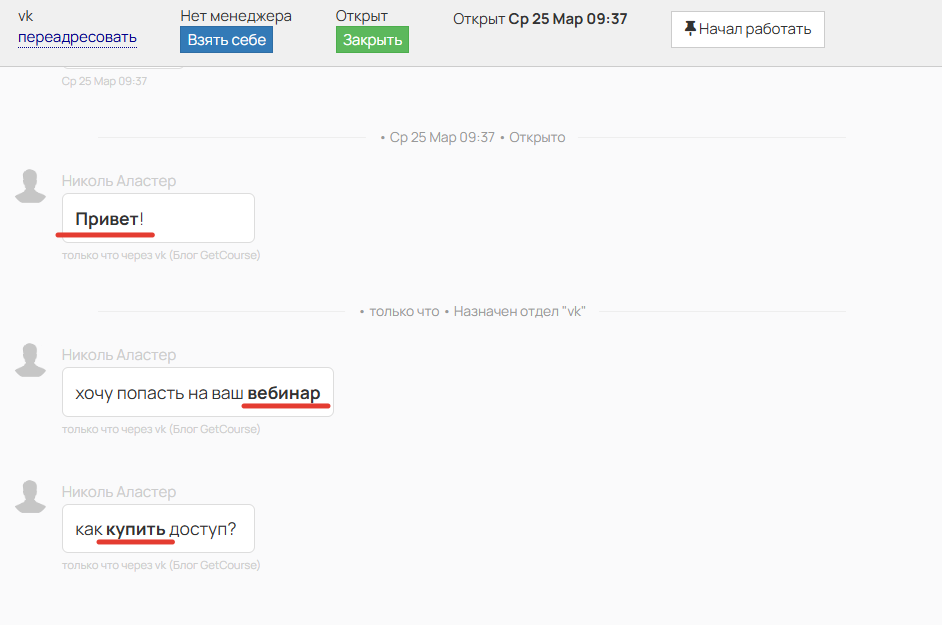Click avatar beside the вебинар message
The image size is (942, 625).
pyautogui.click(x=31, y=361)
